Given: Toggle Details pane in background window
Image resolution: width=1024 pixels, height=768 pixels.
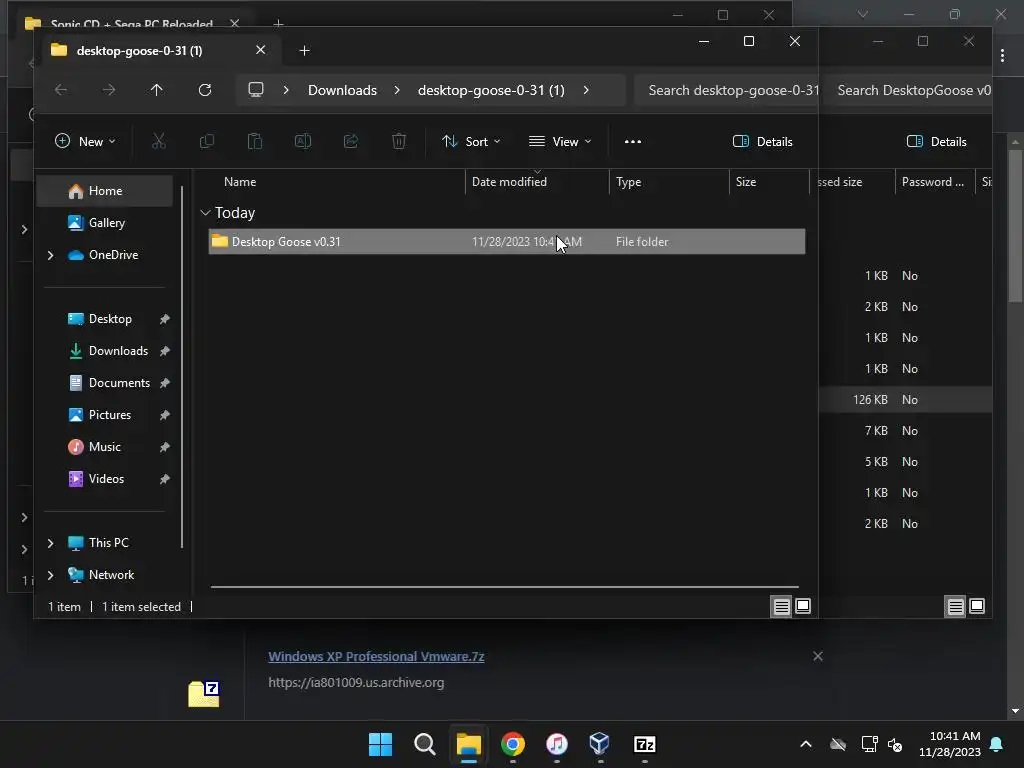Looking at the screenshot, I should (936, 142).
